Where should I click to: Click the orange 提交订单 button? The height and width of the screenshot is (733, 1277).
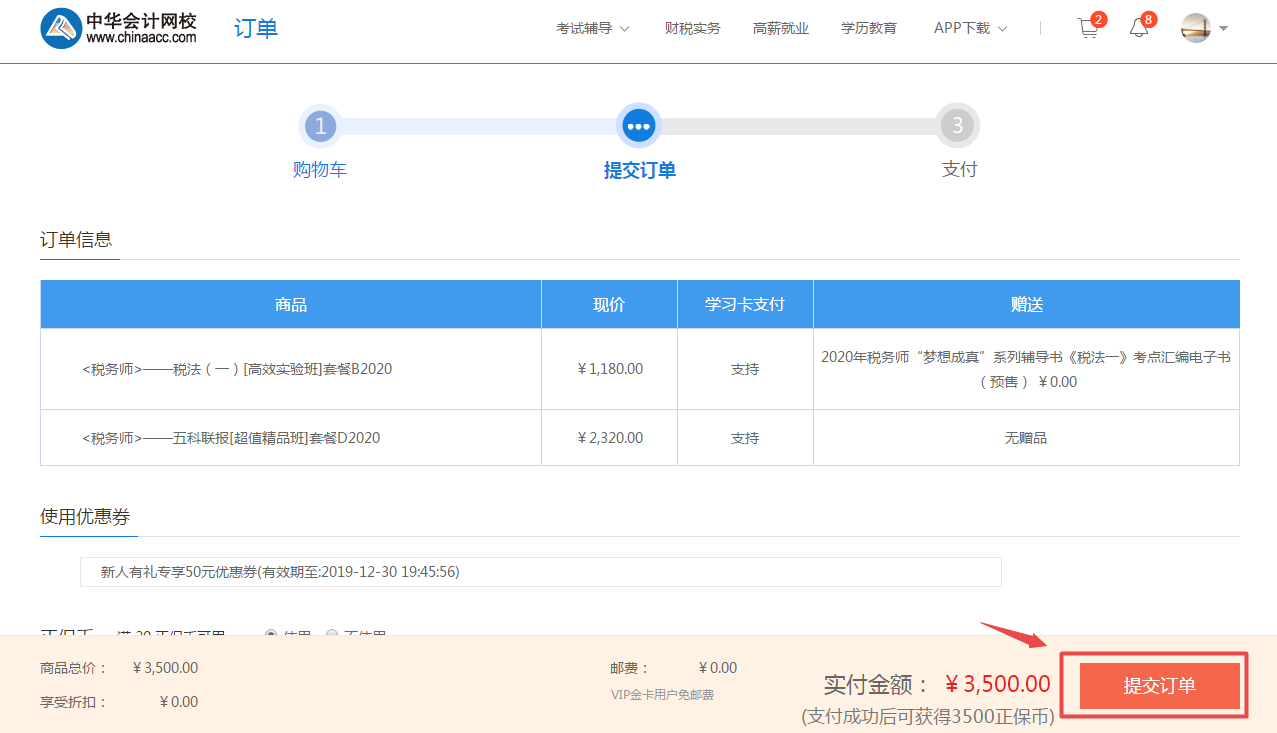[1159, 686]
